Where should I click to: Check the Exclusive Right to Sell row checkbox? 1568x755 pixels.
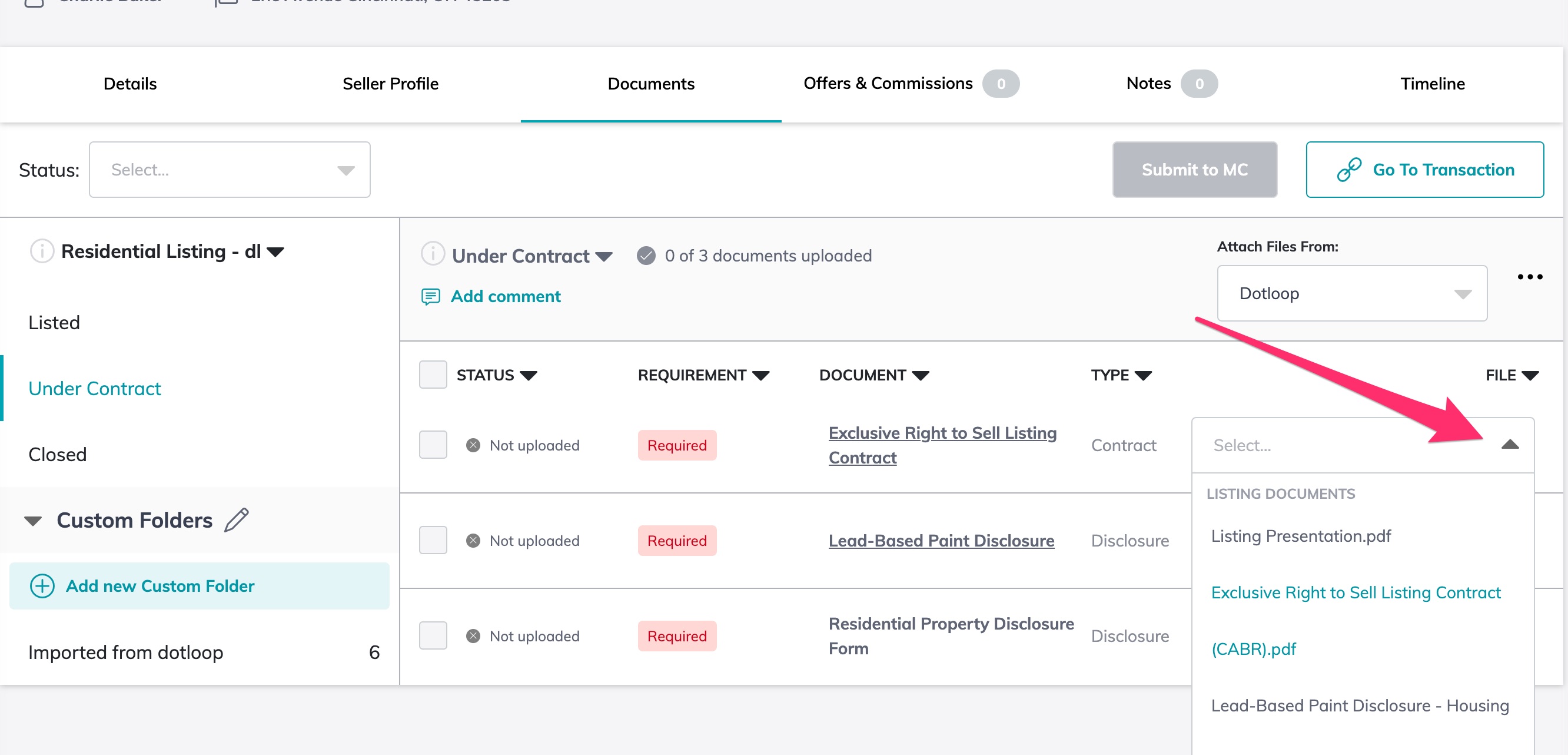[433, 445]
